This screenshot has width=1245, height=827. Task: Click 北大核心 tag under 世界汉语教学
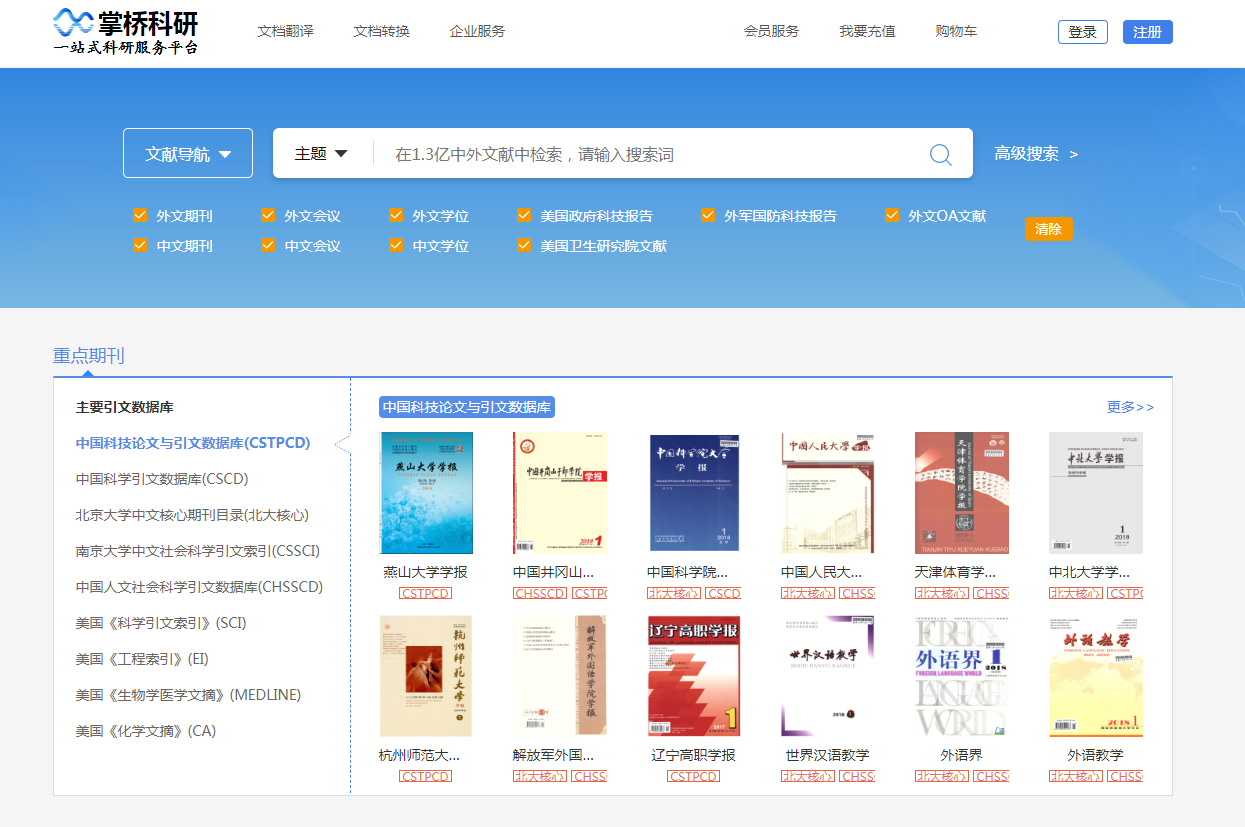[x=808, y=776]
